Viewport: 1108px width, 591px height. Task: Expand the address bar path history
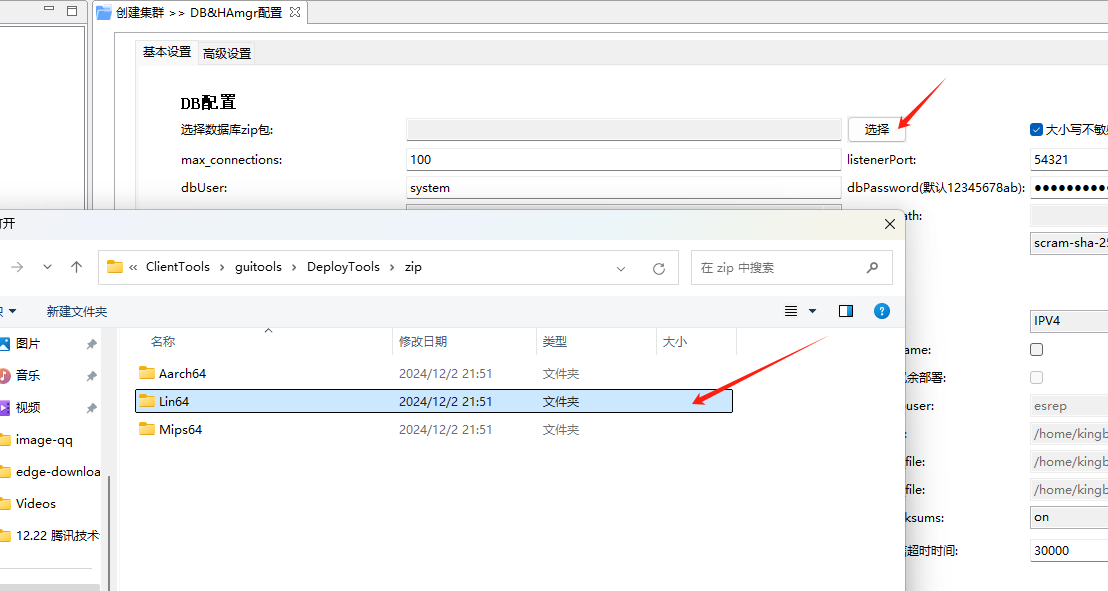621,268
